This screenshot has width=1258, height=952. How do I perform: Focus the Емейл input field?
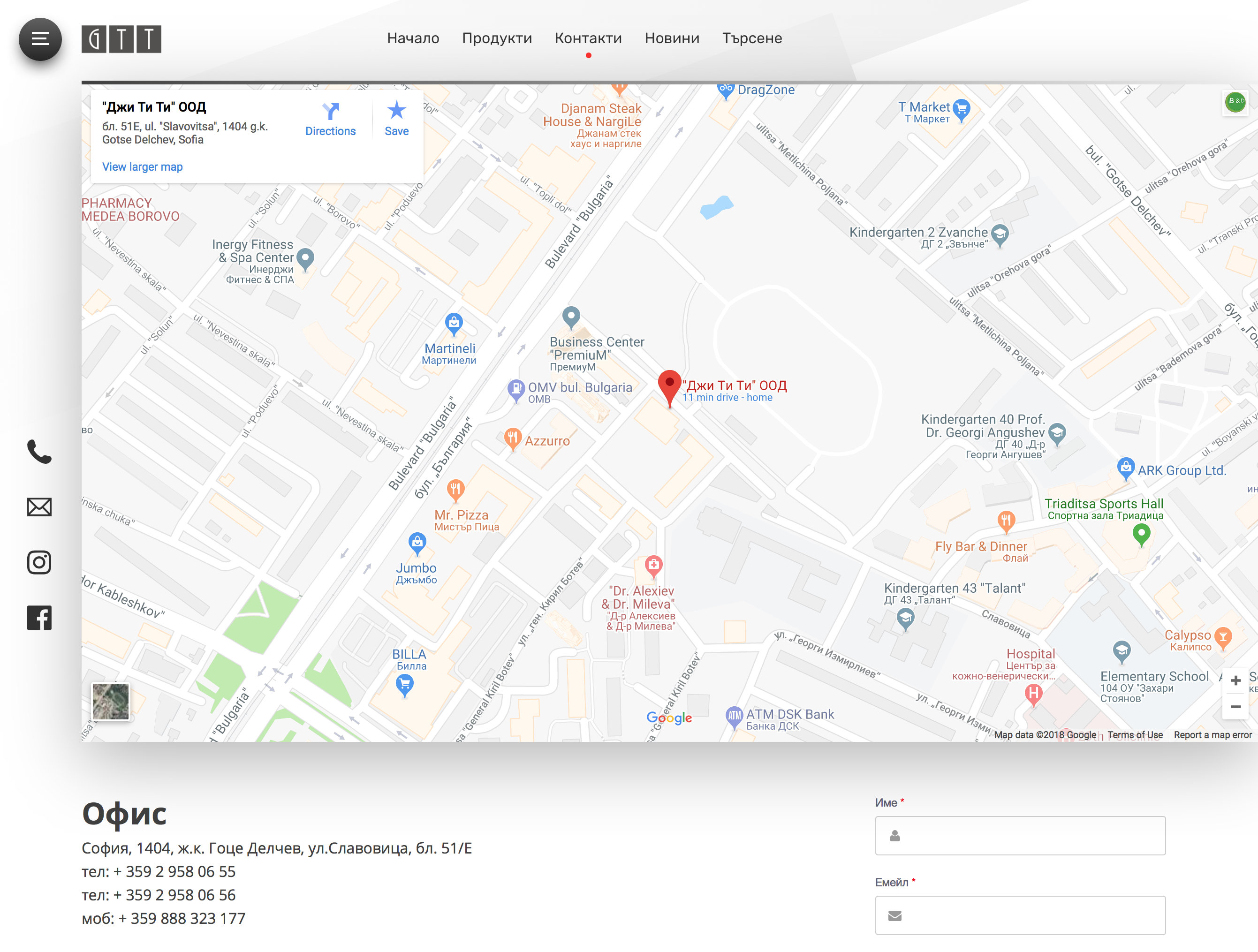pos(1020,915)
